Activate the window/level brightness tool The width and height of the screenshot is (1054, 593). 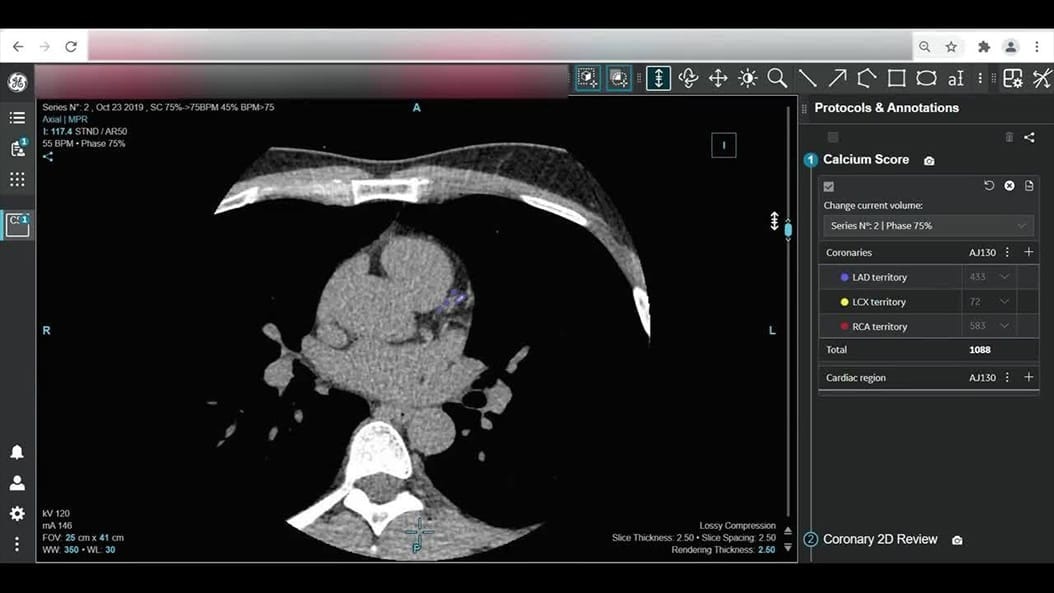click(747, 78)
